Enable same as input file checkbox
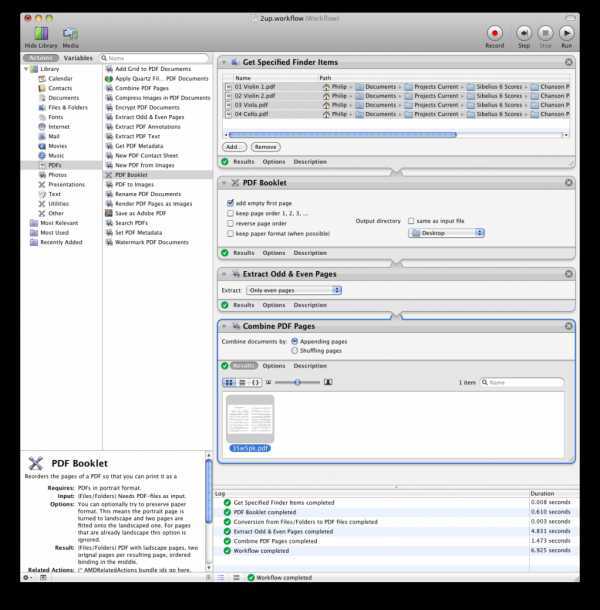 411,221
